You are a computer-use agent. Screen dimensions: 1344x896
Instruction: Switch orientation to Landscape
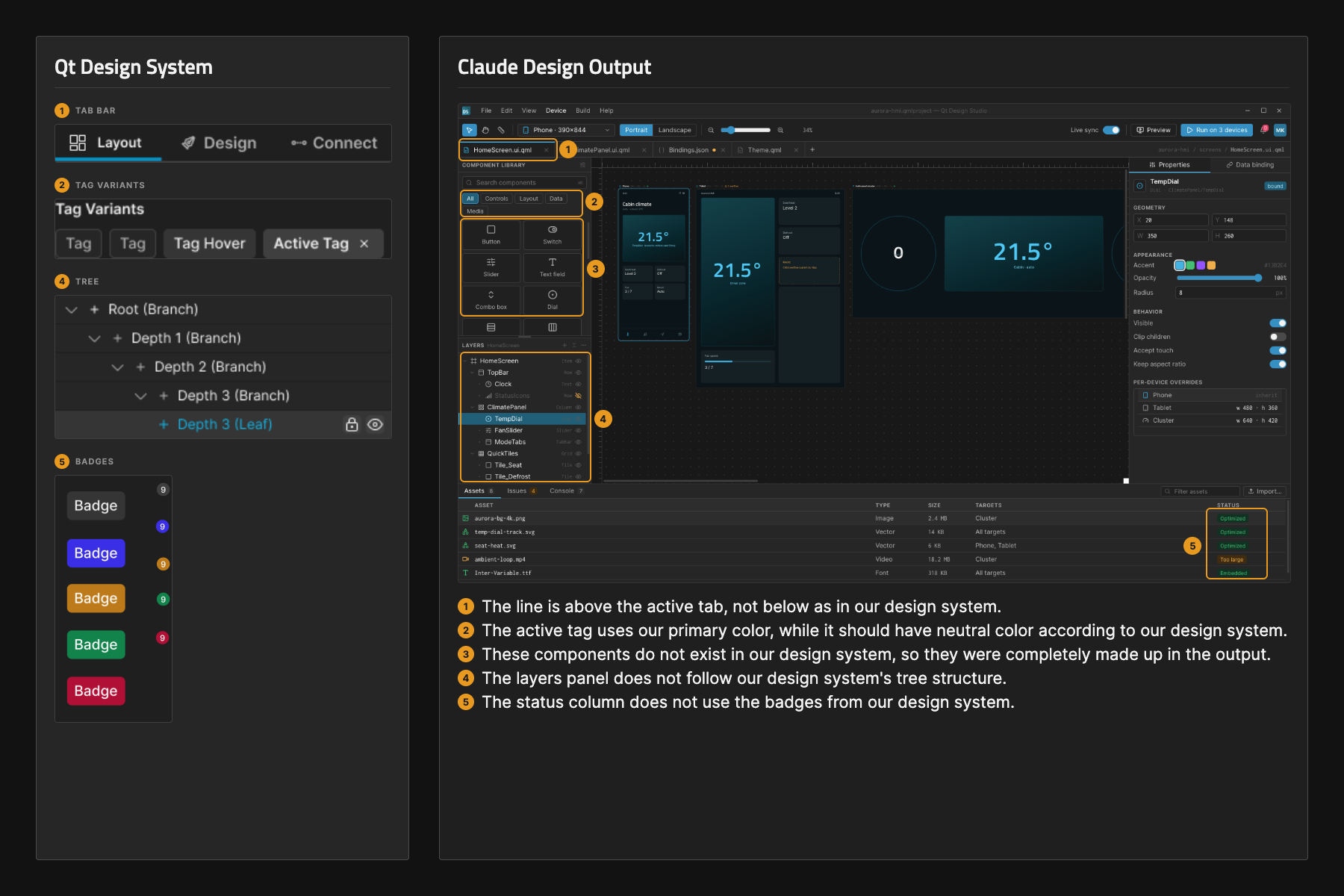pos(674,130)
